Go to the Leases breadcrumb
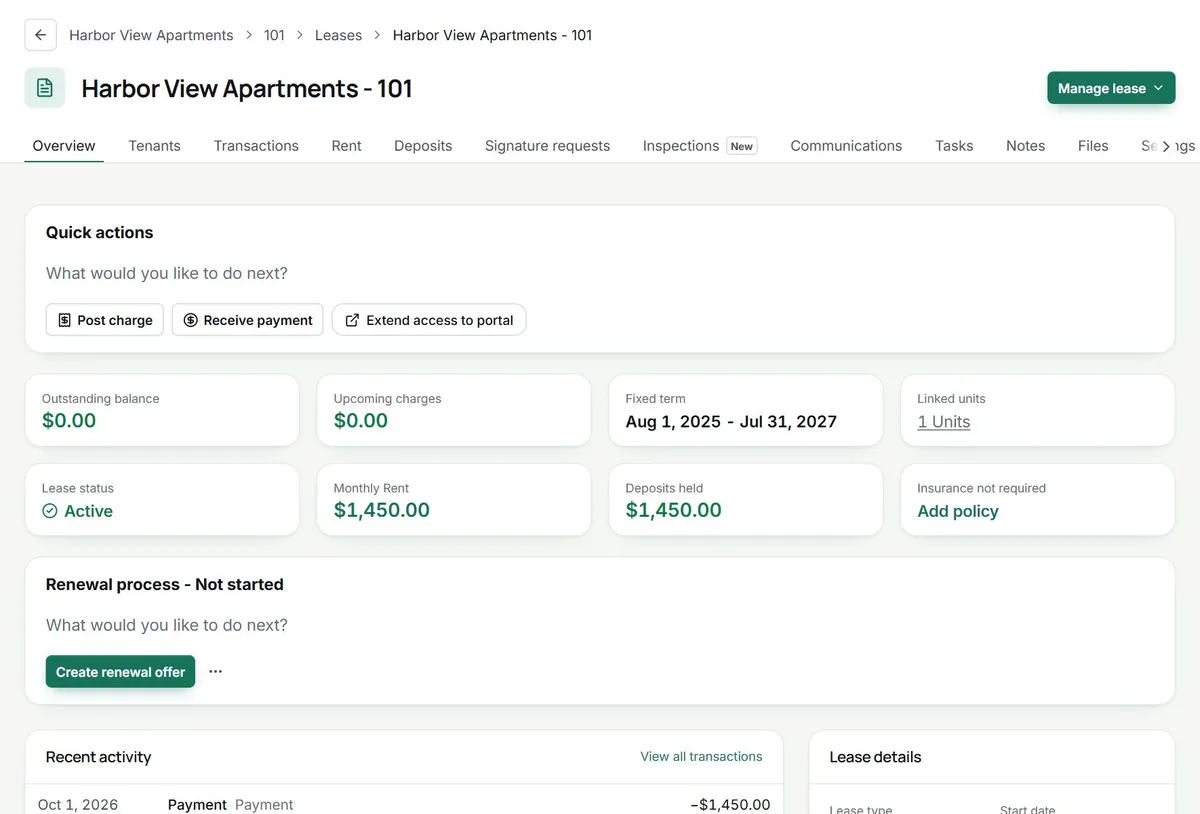Screen dimensions: 1200x814 pos(338,35)
